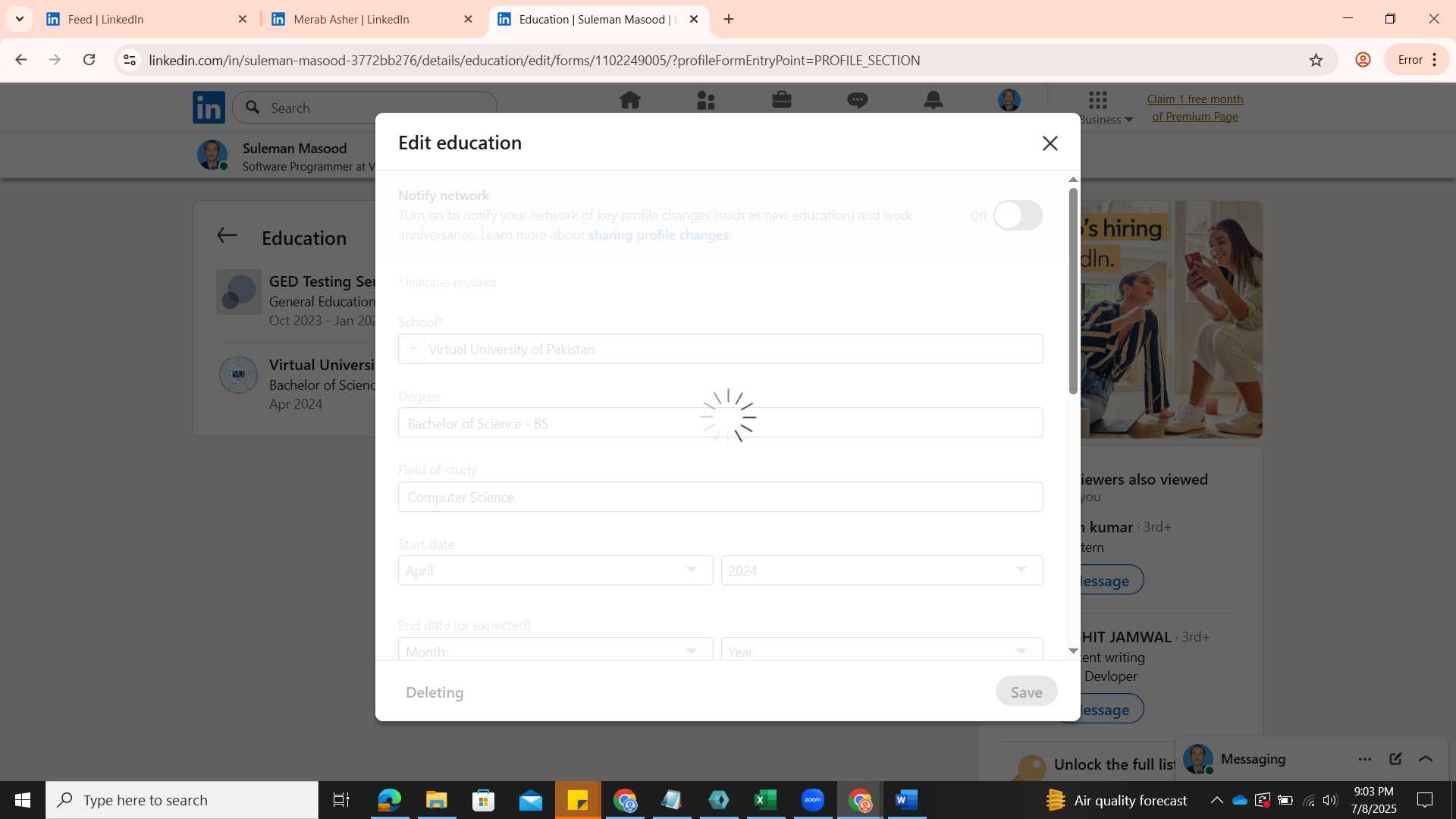1456x819 pixels.
Task: Expand the For Business dropdown caret
Action: point(1129,120)
